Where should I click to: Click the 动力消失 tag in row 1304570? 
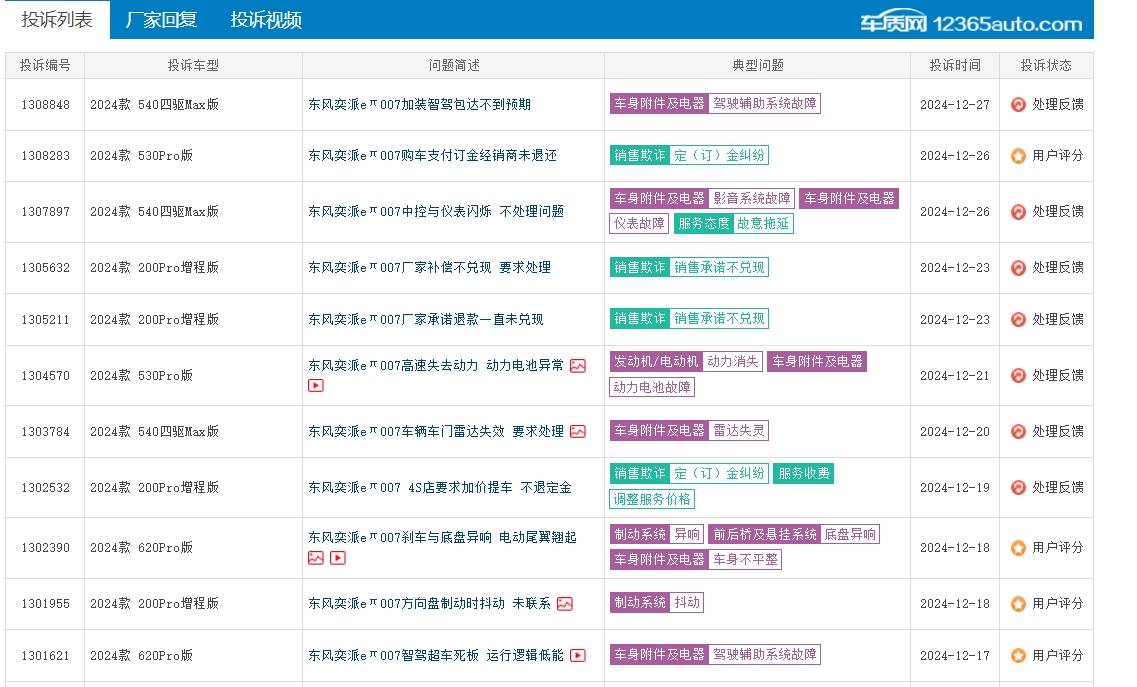(732, 361)
